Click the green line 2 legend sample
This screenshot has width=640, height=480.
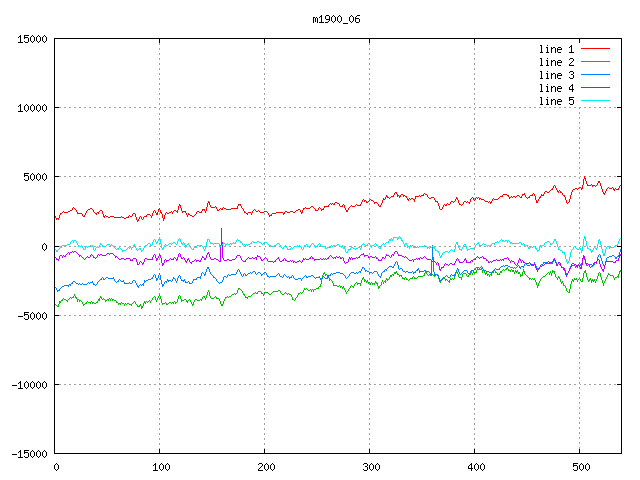(595, 62)
